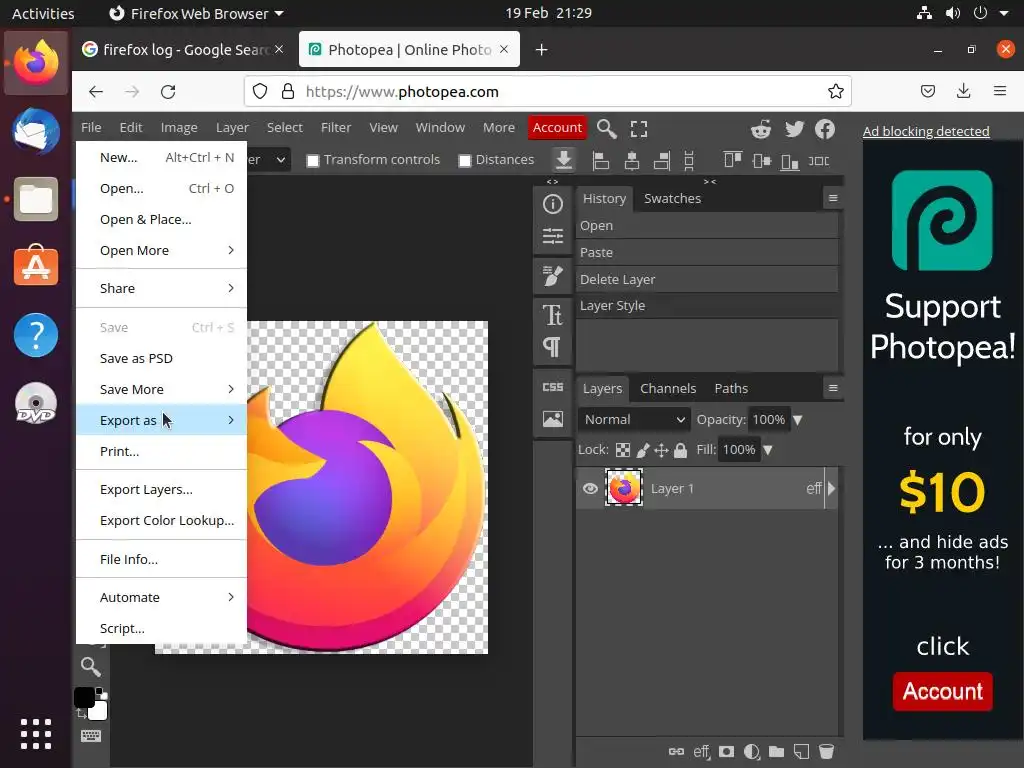Toggle lock image pixels brush icon
The height and width of the screenshot is (768, 1024).
(643, 450)
